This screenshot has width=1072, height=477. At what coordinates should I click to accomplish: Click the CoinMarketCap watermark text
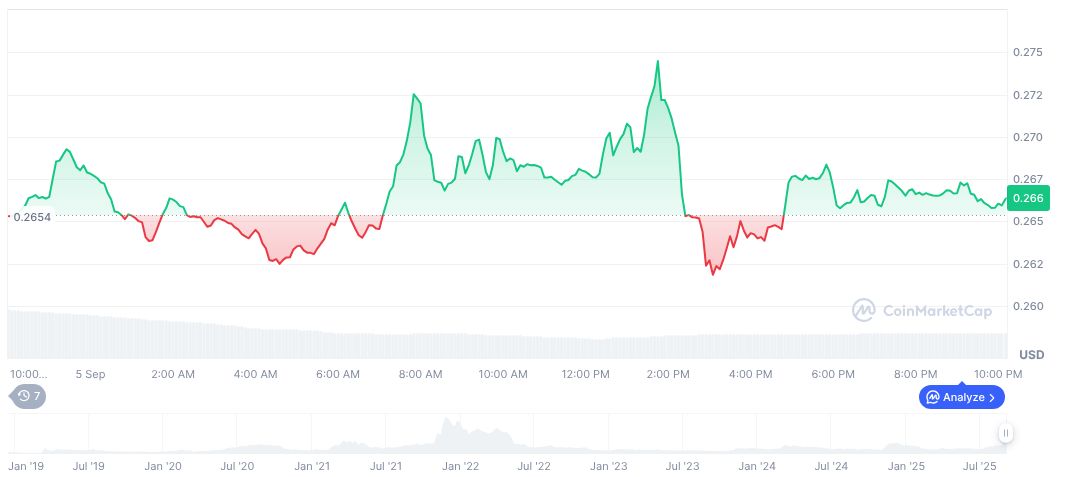coord(937,311)
